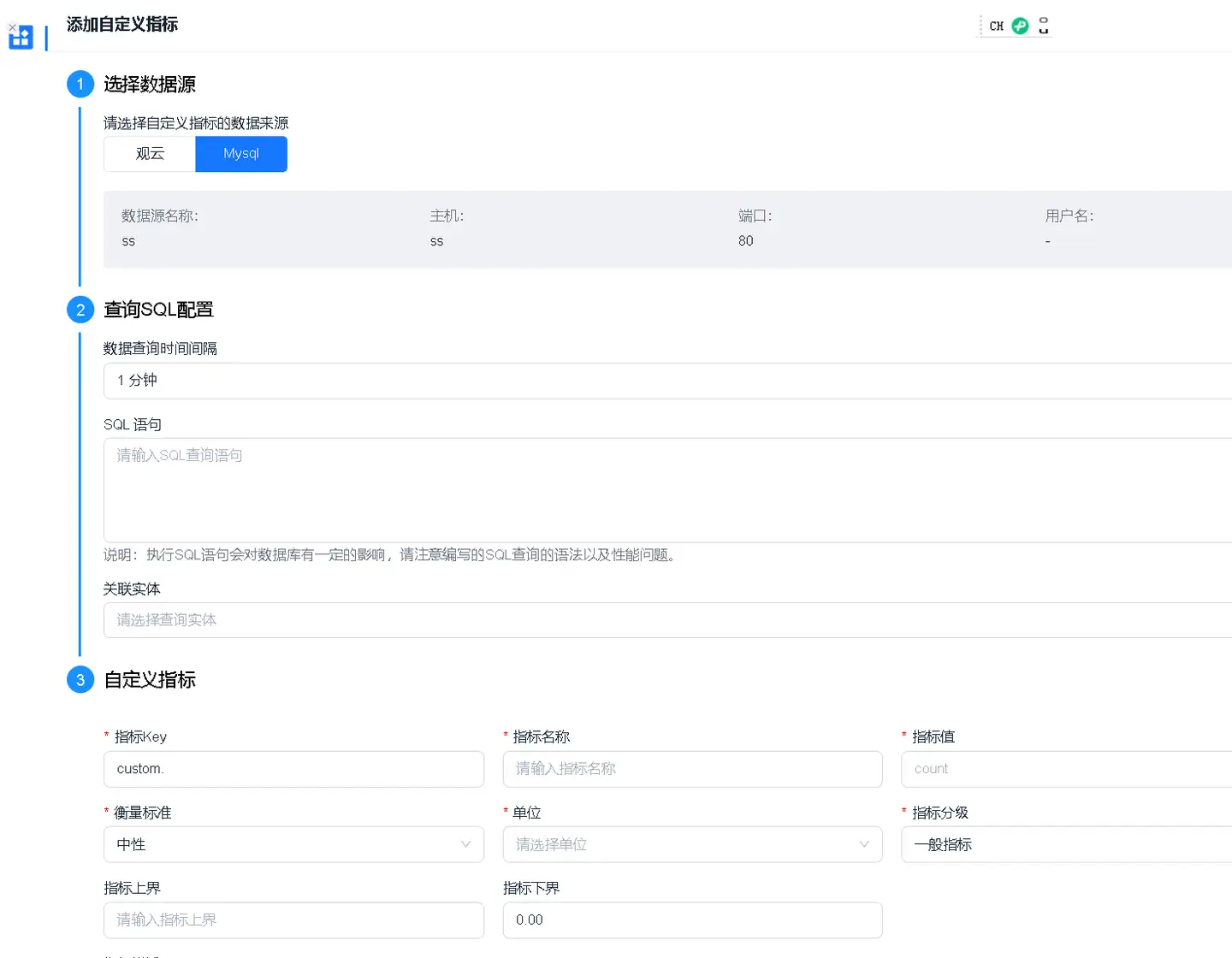Click the step 3 circle icon
This screenshot has height=958, width=1232.
80,680
